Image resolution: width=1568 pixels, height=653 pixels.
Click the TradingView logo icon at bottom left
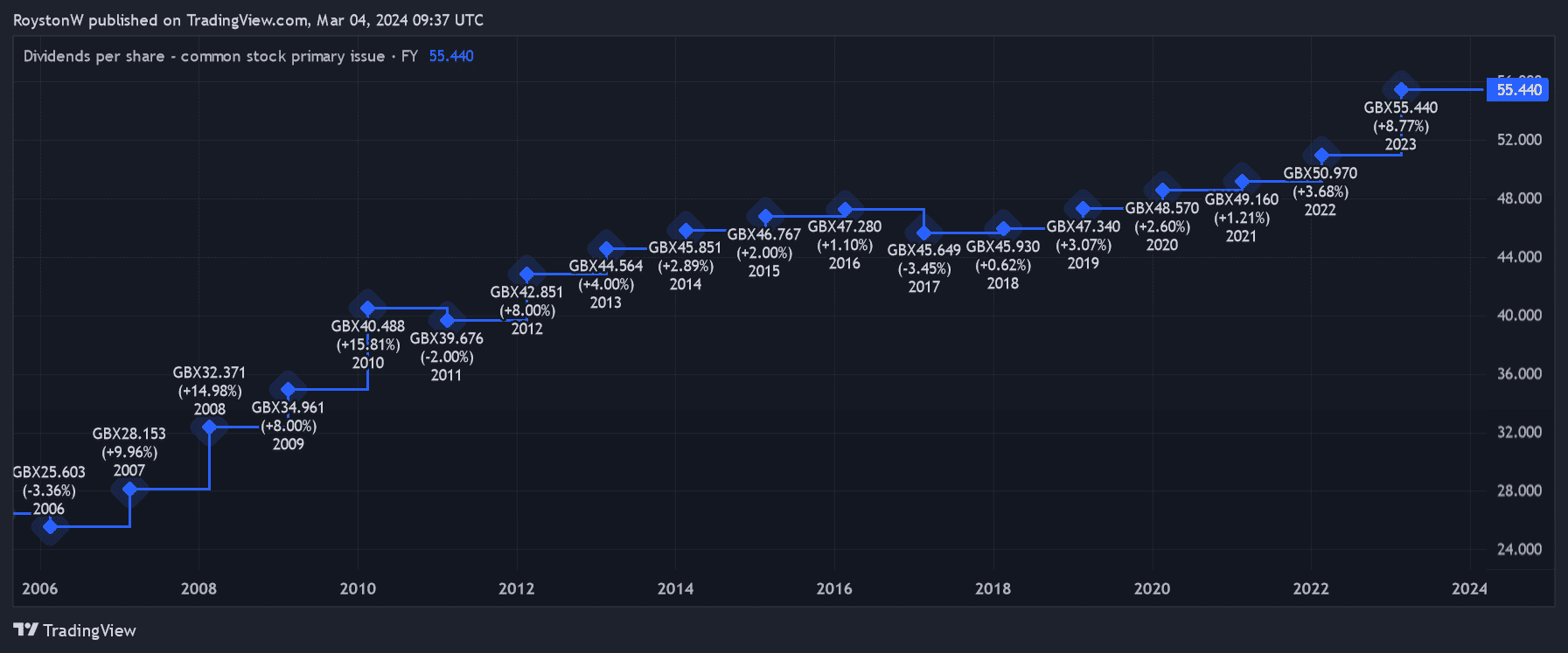[x=25, y=630]
